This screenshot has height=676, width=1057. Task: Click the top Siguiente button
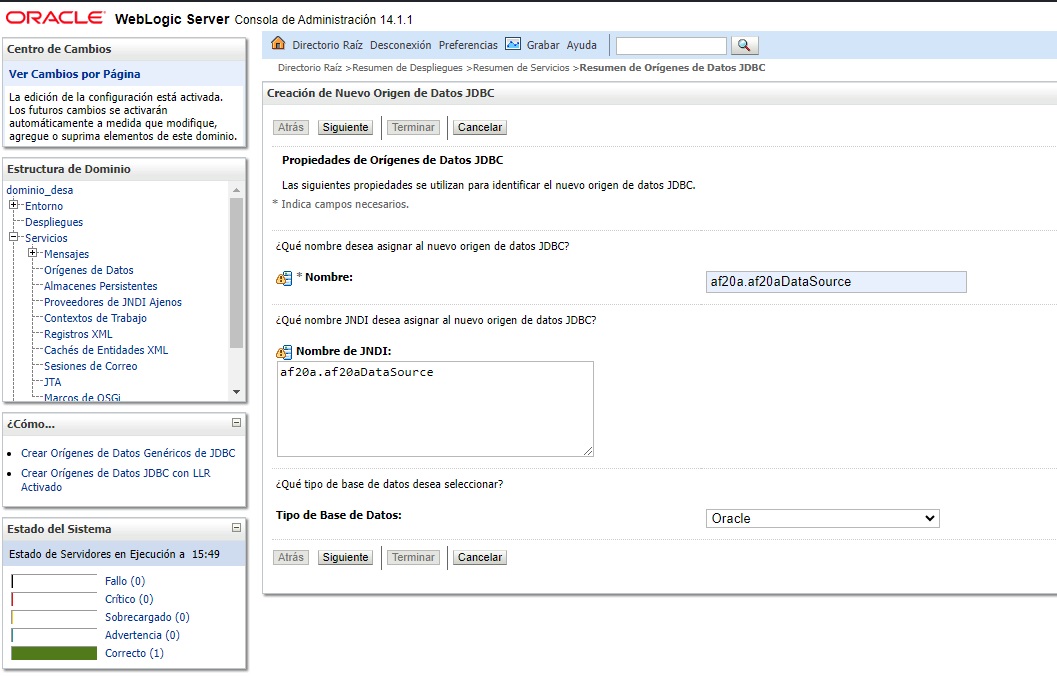click(345, 127)
